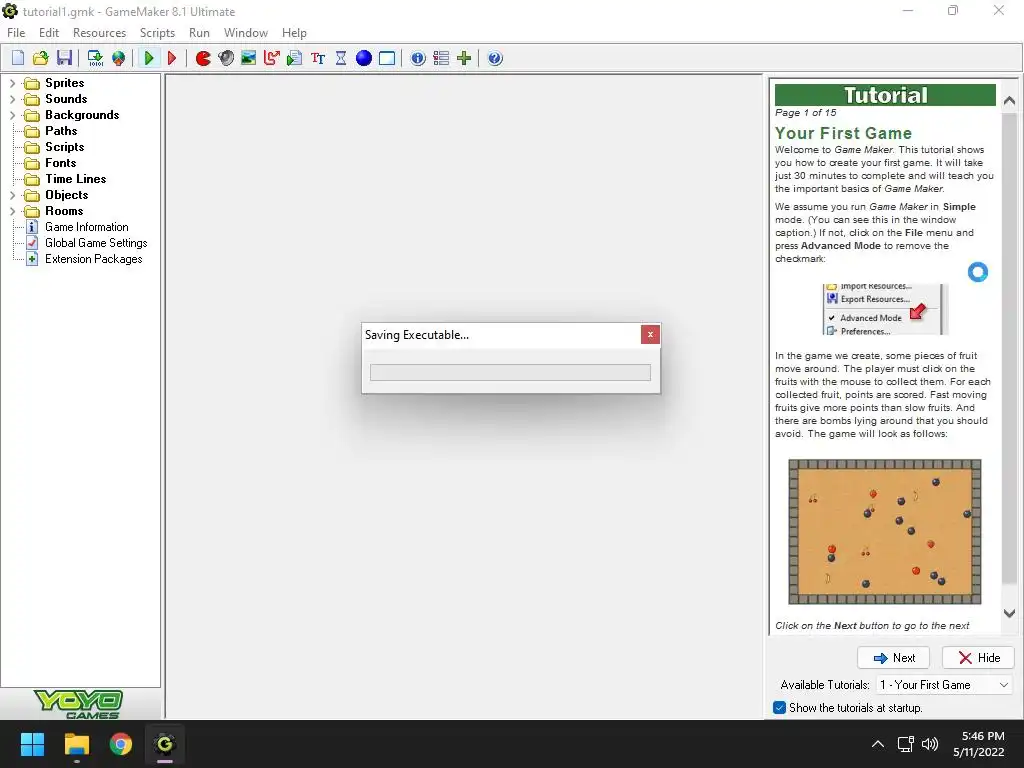Open the Run menu
The image size is (1024, 768).
pyautogui.click(x=199, y=33)
